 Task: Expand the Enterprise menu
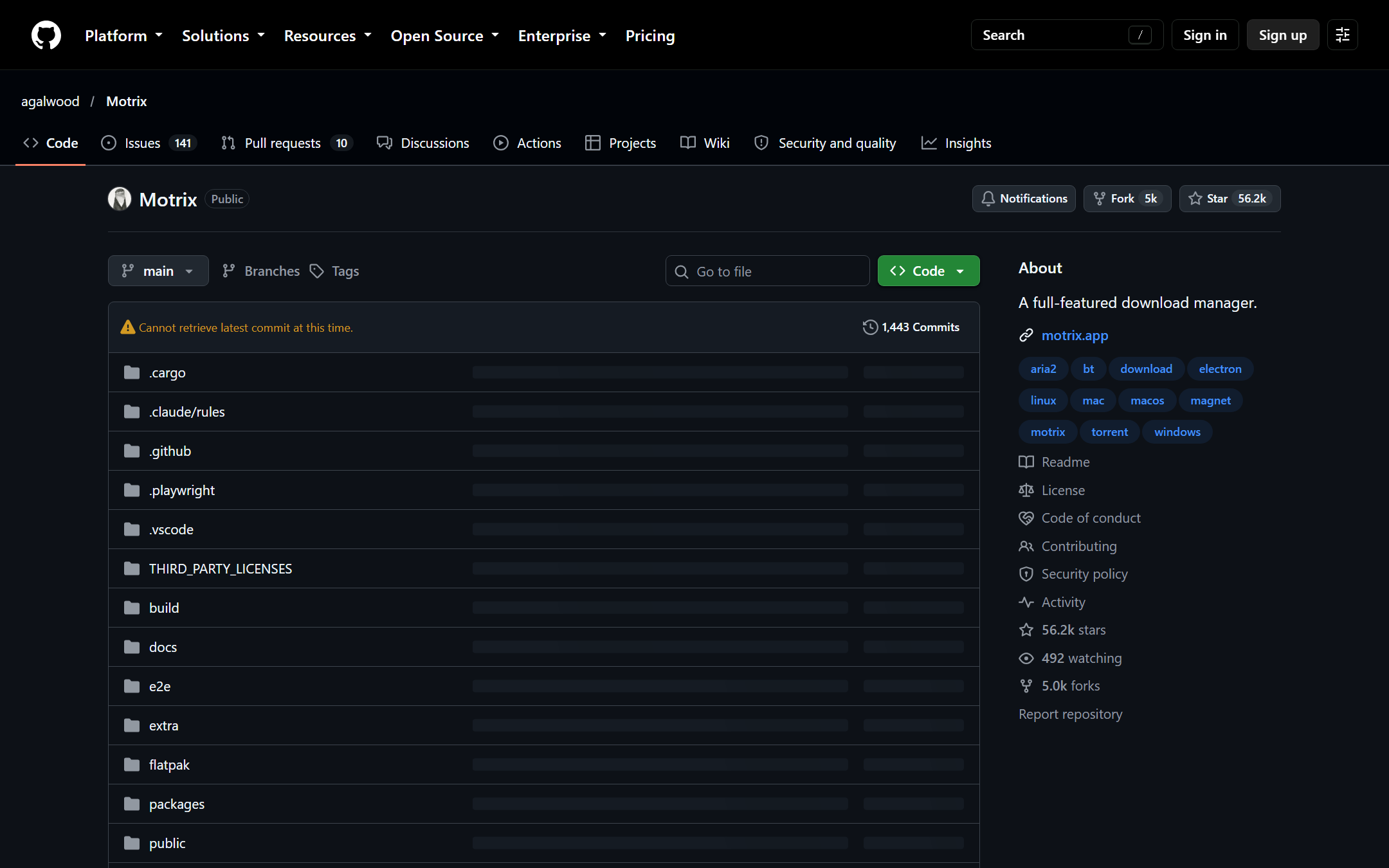(x=562, y=35)
